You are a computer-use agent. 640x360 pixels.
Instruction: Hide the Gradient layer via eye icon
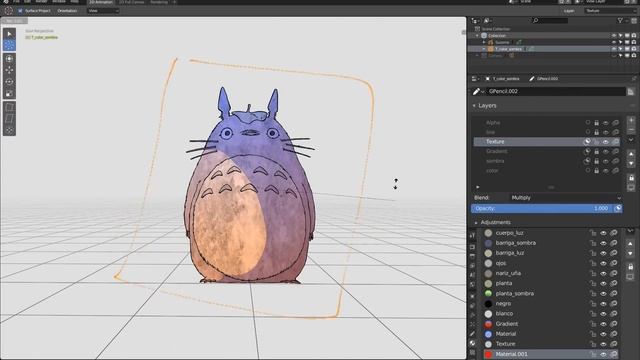[x=606, y=151]
